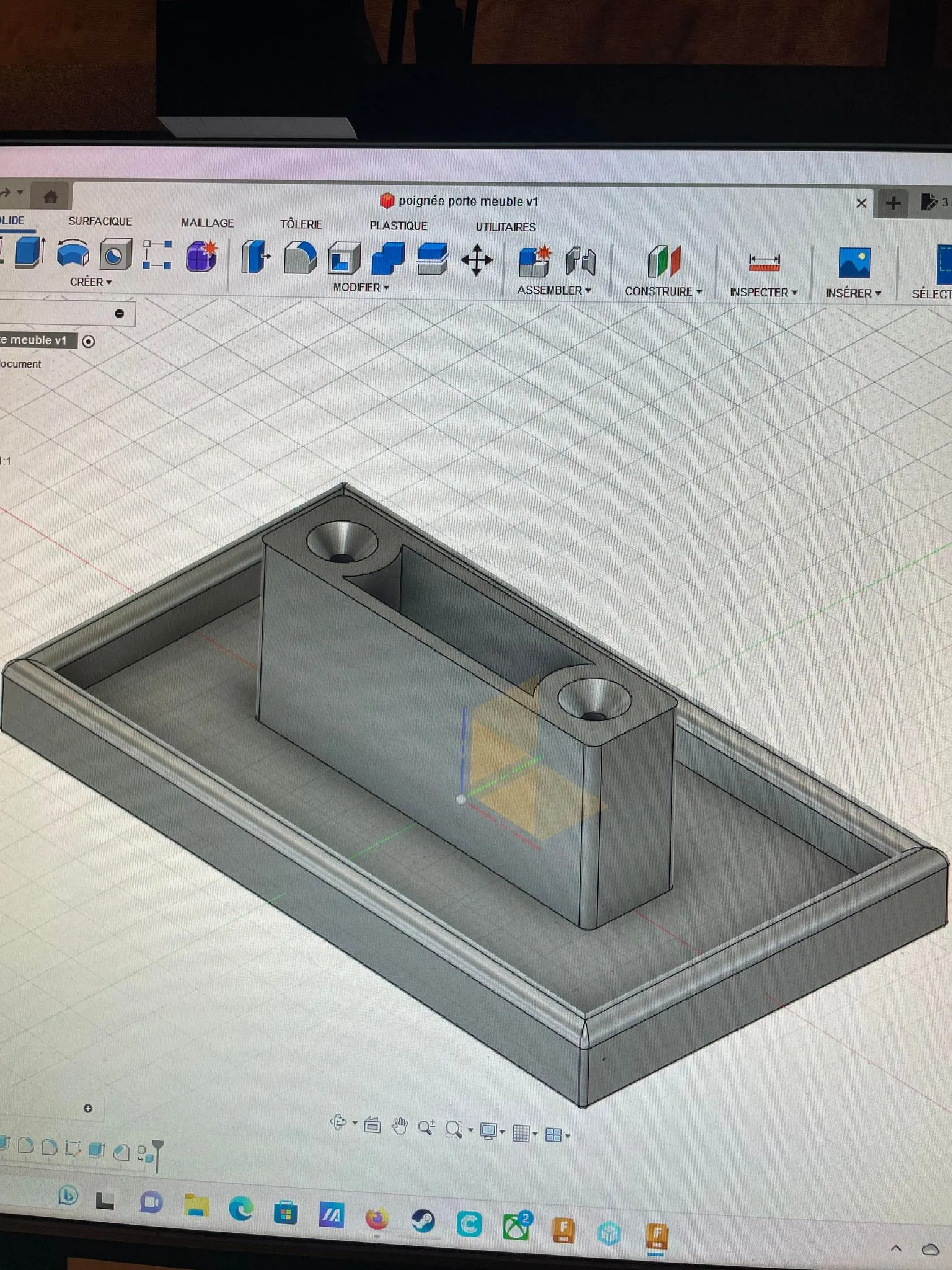Open Firefox from the taskbar

click(377, 1219)
